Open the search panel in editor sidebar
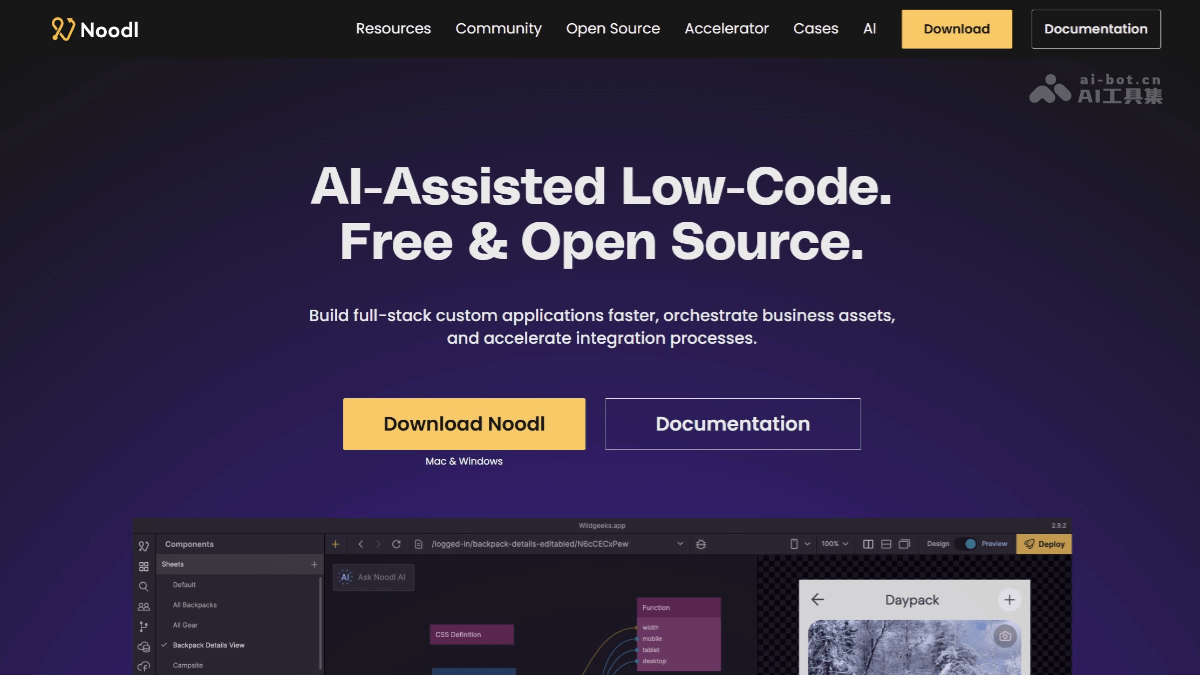Screen dimensions: 1200x675 (144, 586)
